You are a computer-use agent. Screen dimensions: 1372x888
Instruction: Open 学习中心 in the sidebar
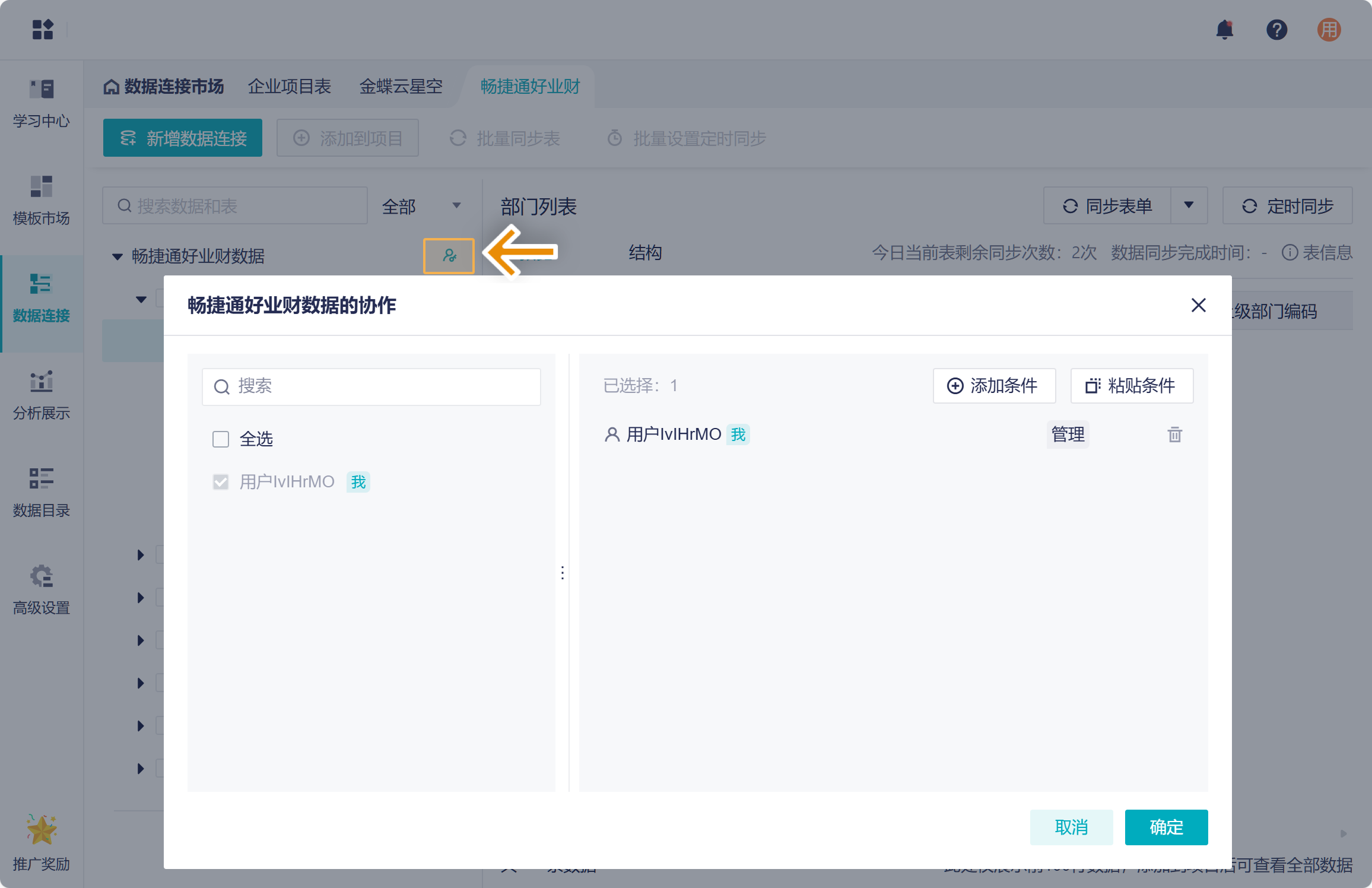42,103
